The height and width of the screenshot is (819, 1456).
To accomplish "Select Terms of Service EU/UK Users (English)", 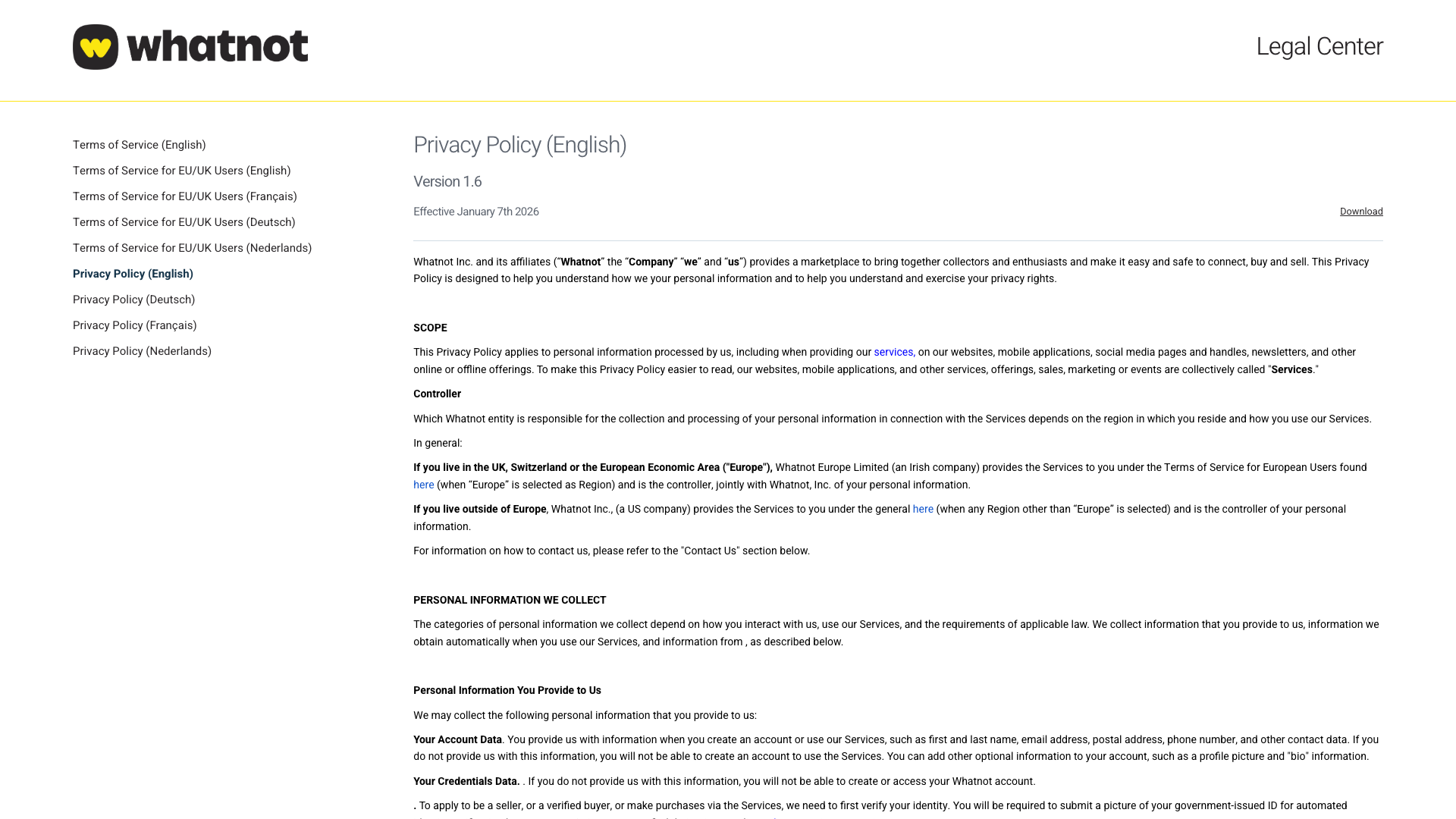I will point(181,171).
